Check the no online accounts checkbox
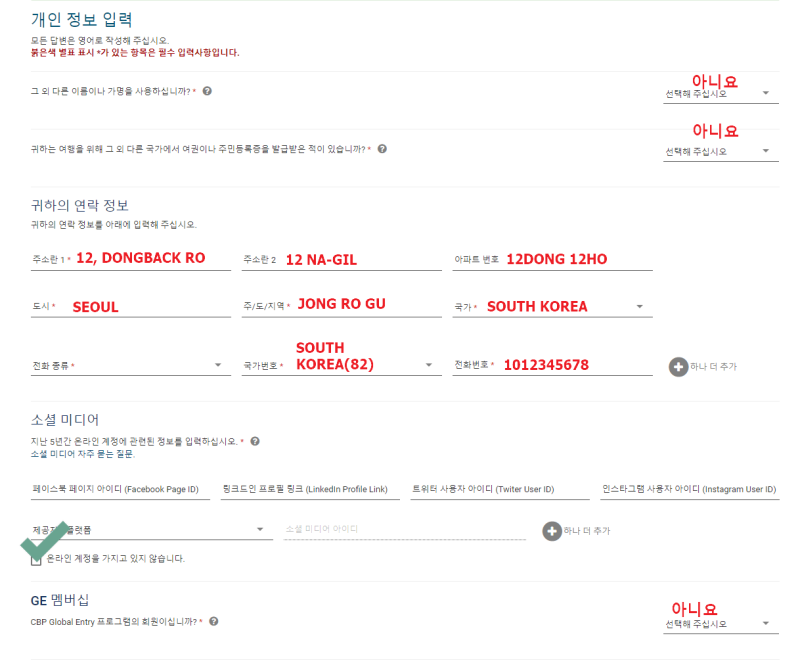800x667 pixels. coord(36,560)
